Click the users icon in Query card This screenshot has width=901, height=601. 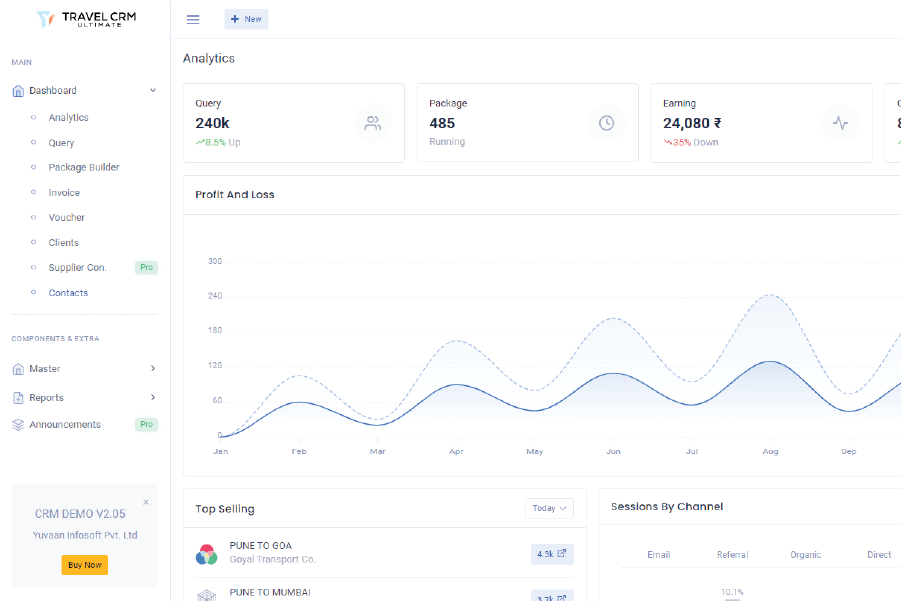click(373, 123)
